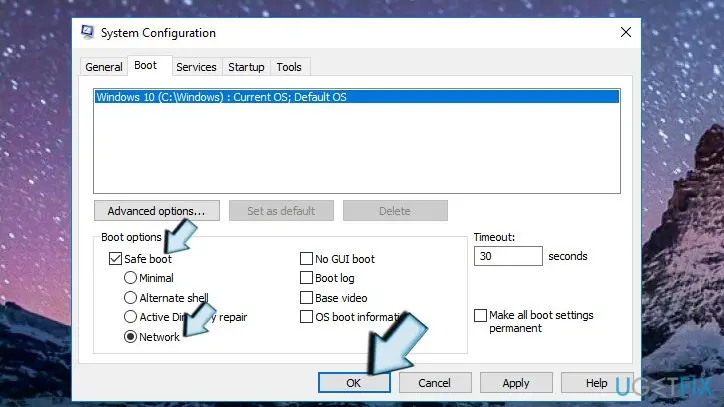Open Advanced options
The image size is (724, 407).
pyautogui.click(x=157, y=211)
